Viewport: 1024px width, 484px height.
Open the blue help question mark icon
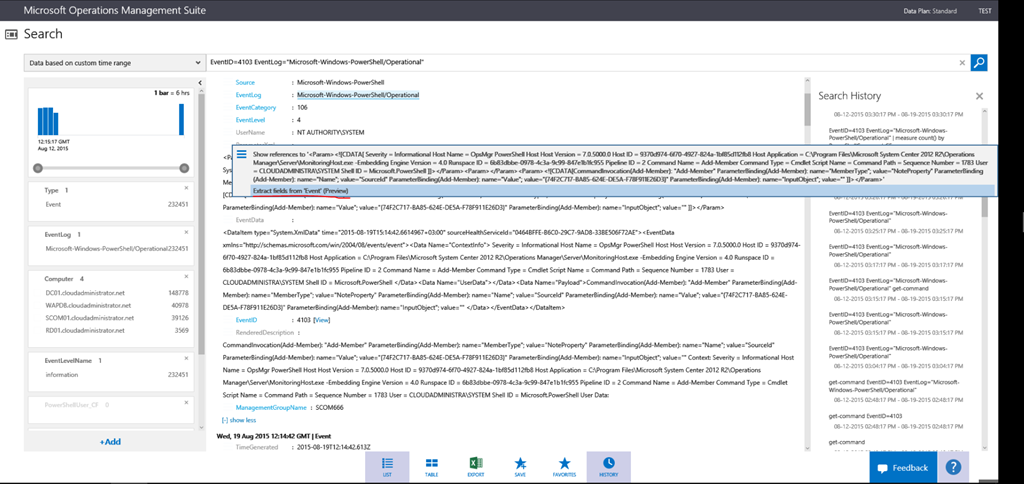[x=953, y=467]
